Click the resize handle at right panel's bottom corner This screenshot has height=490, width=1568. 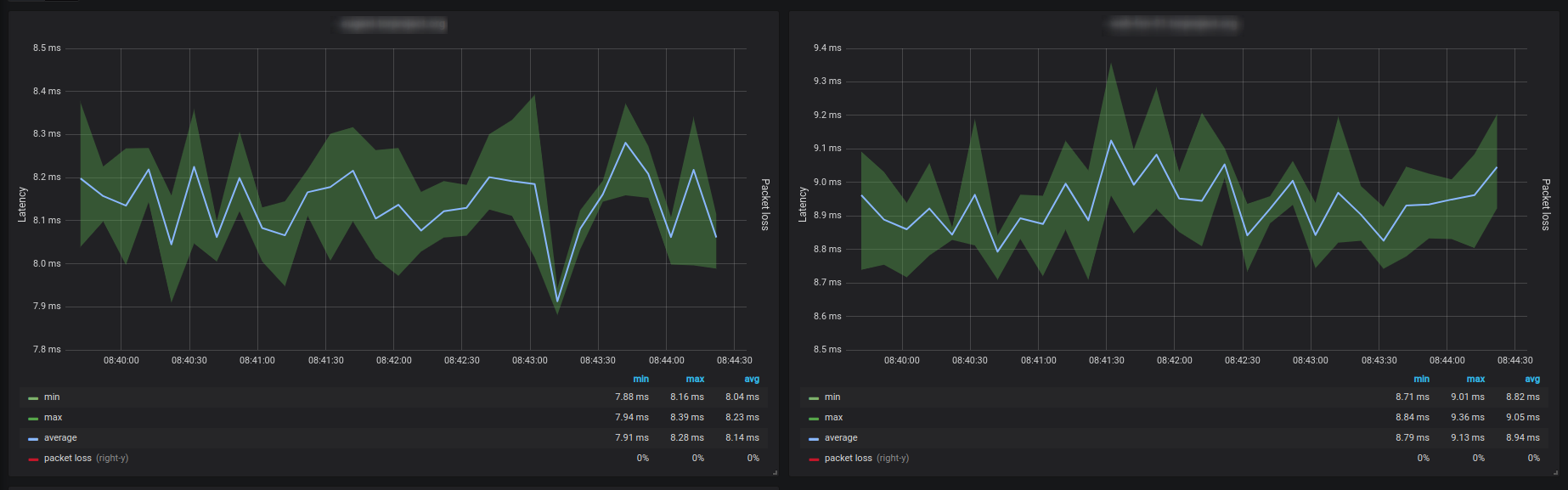pos(1555,472)
